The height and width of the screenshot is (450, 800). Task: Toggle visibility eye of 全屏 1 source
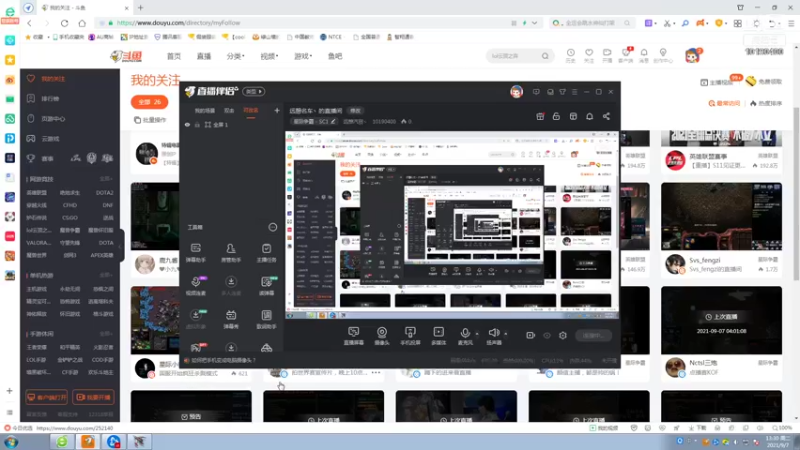(x=187, y=124)
